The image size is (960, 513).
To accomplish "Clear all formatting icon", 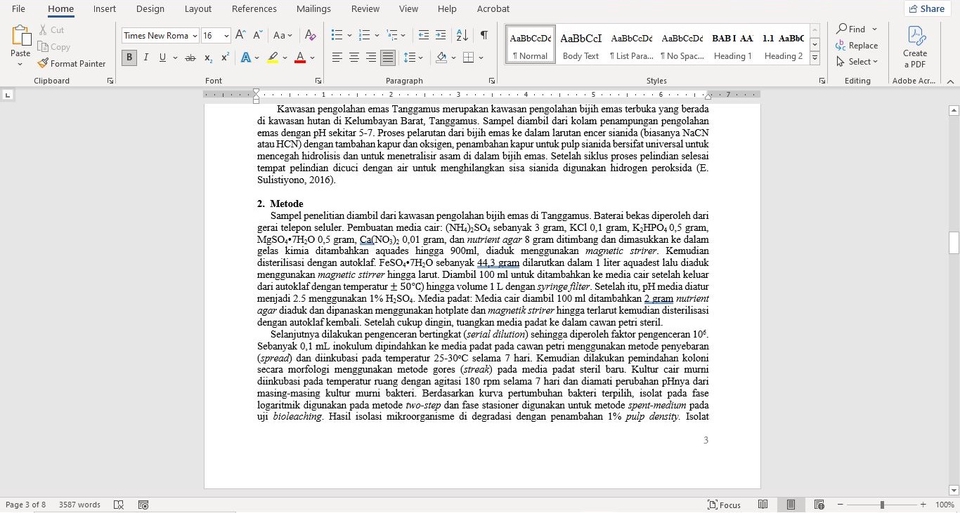I will [310, 36].
